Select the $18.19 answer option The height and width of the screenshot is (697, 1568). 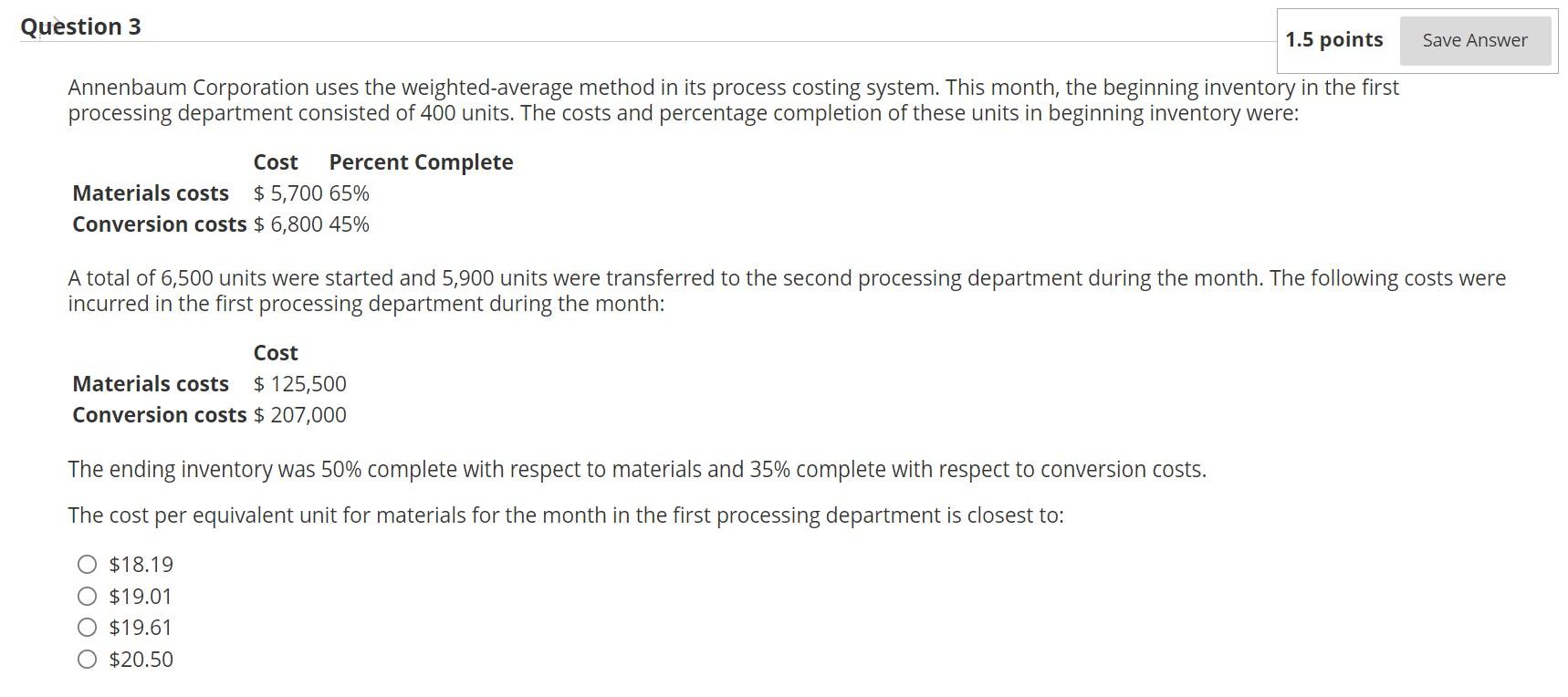(x=87, y=564)
